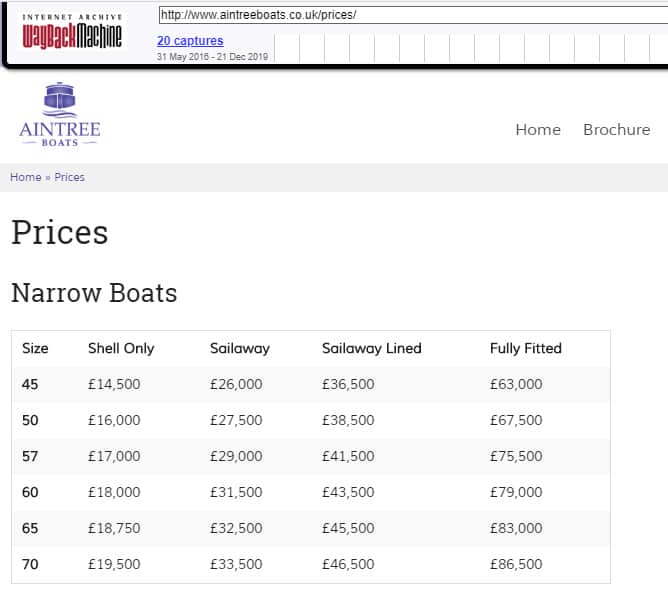Click size 60 row label
This screenshot has height=601, width=668.
(x=30, y=492)
